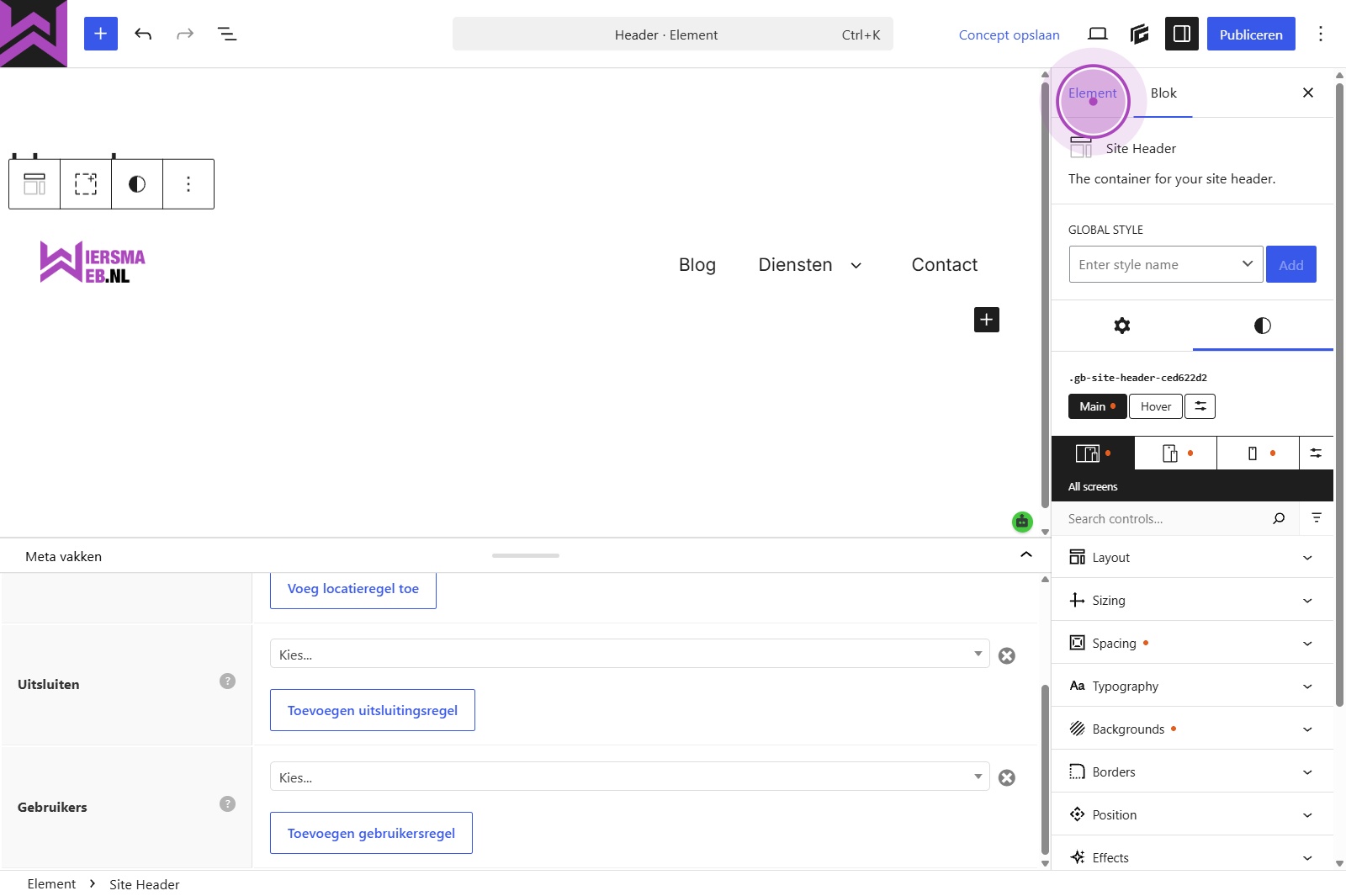This screenshot has height=896, width=1346.
Task: Undo the last change
Action: (x=143, y=34)
